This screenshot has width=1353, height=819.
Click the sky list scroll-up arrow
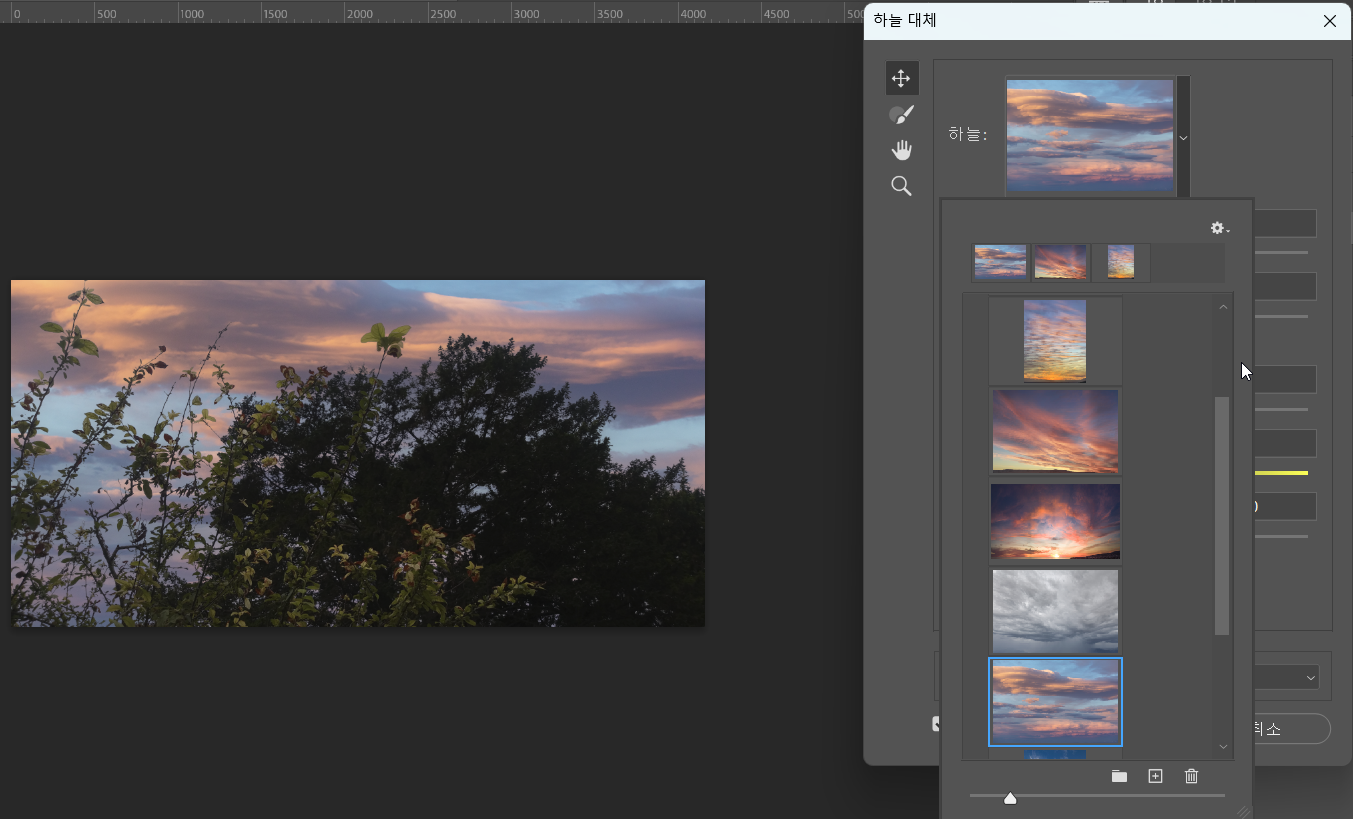pyautogui.click(x=1222, y=307)
